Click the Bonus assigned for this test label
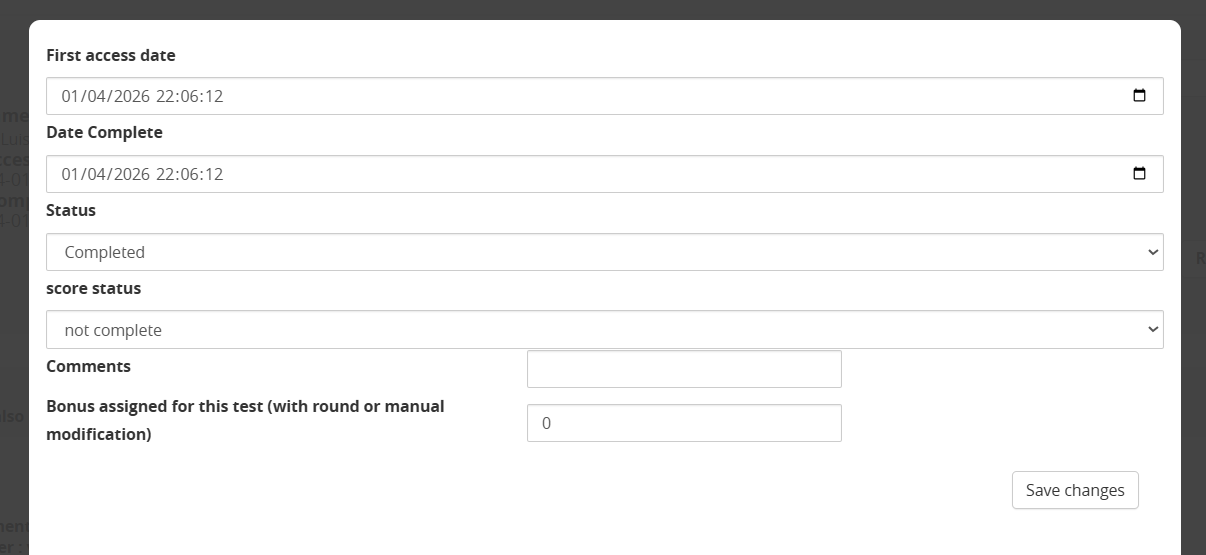Screen dimensions: 1206x555 [x=245, y=420]
